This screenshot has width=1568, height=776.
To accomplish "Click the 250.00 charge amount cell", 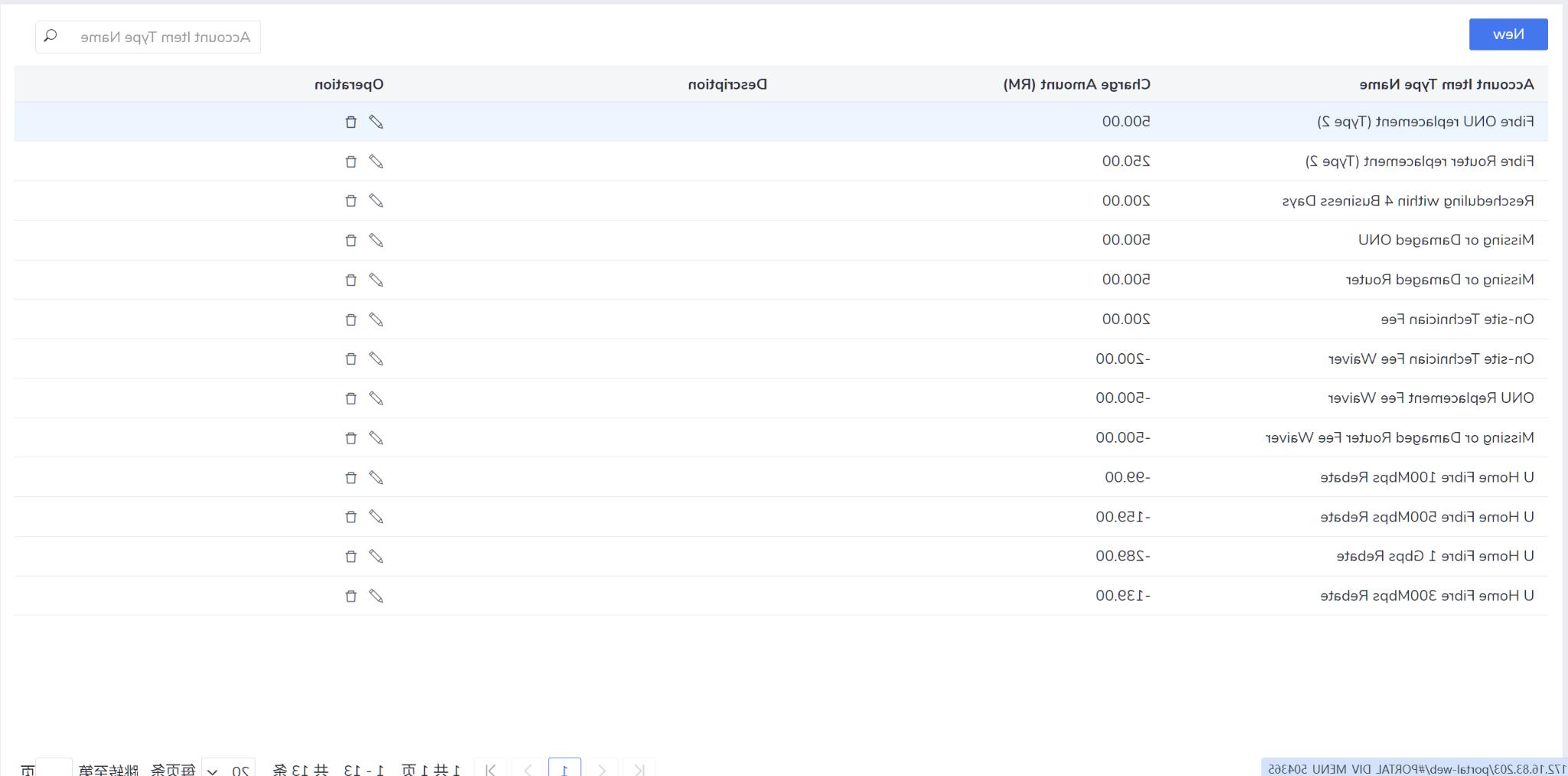I will (1126, 161).
